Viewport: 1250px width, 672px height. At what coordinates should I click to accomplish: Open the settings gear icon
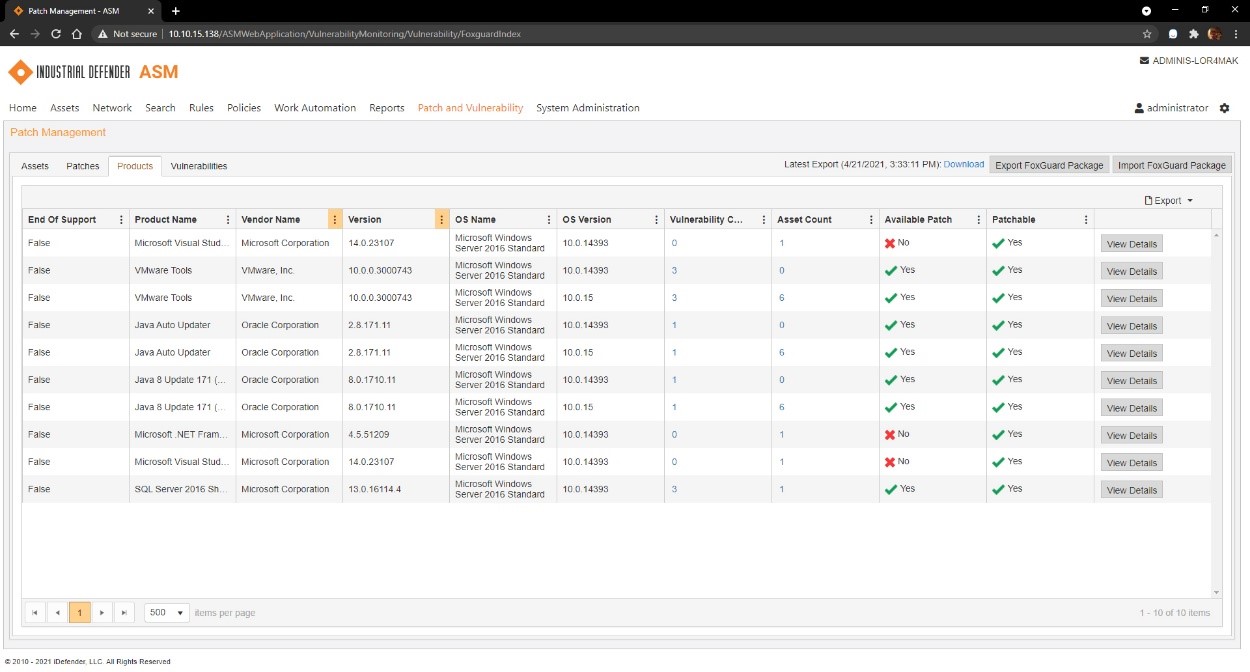click(x=1225, y=108)
